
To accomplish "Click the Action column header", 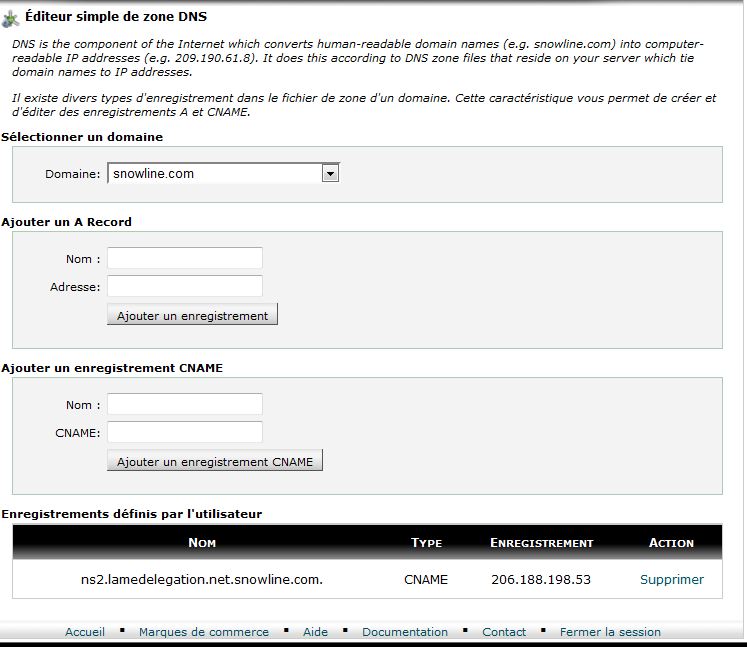I will coord(671,543).
